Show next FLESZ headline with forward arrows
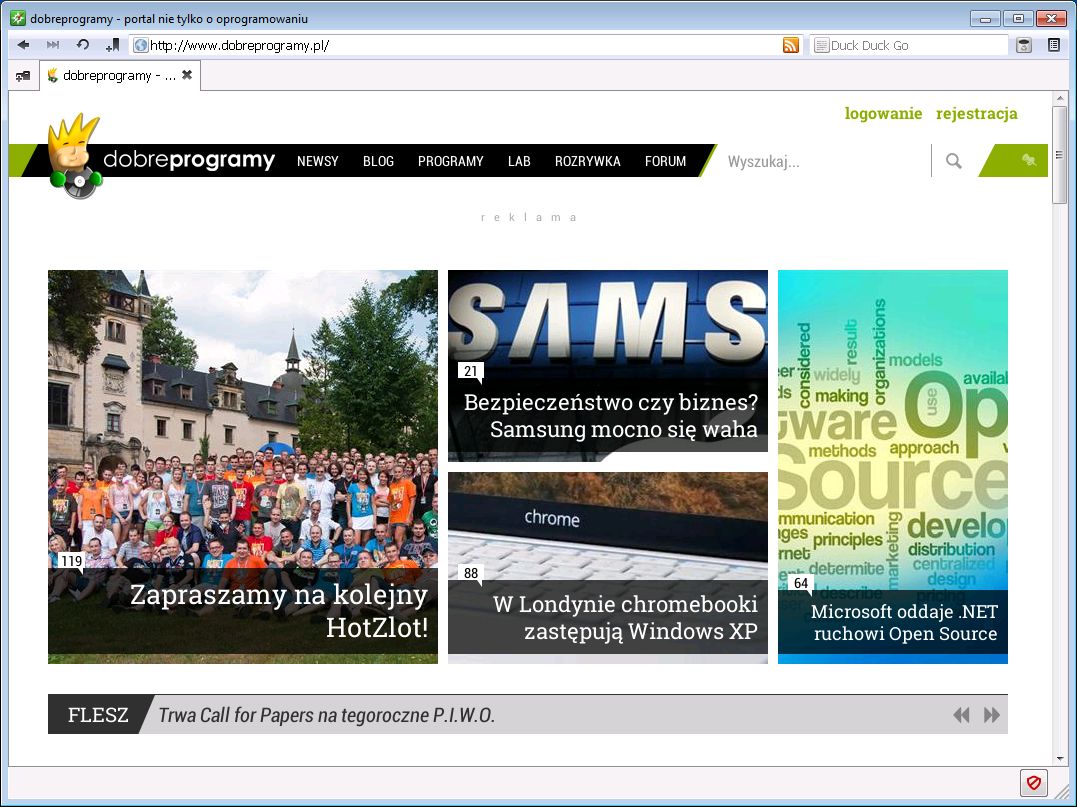The height and width of the screenshot is (807, 1077). pyautogui.click(x=992, y=715)
